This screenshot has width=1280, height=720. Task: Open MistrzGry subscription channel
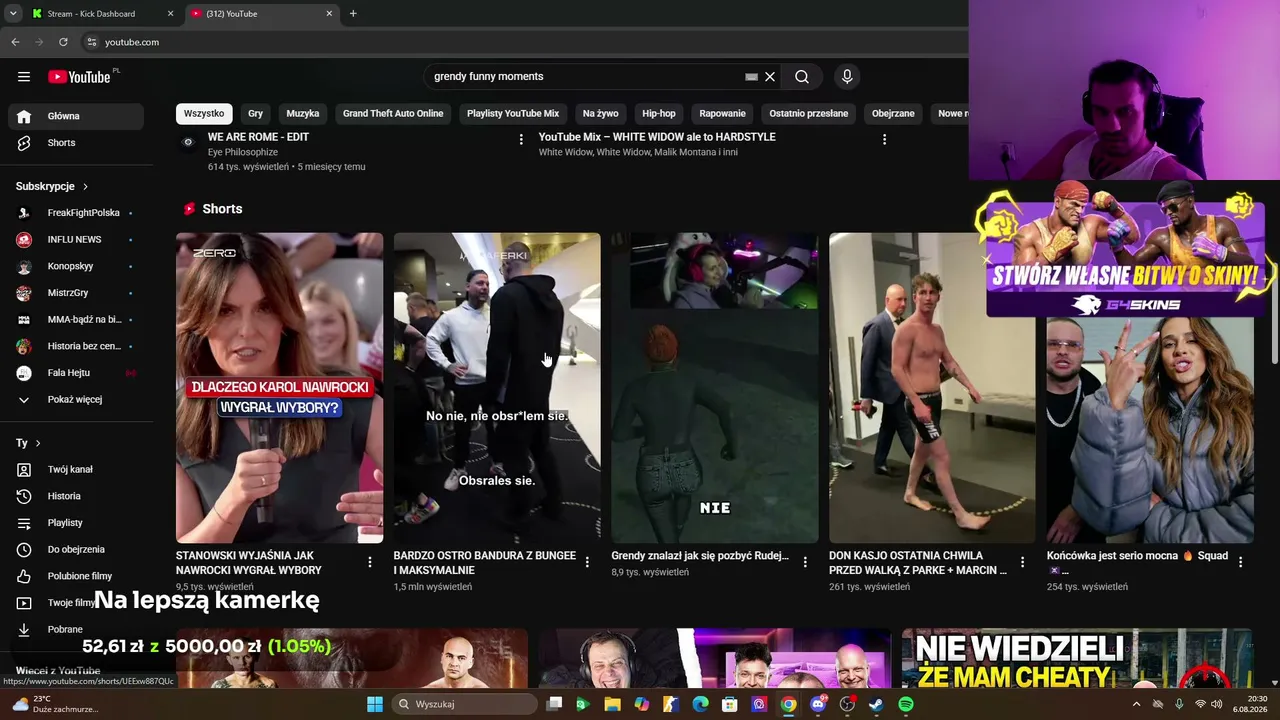[x=76, y=293]
